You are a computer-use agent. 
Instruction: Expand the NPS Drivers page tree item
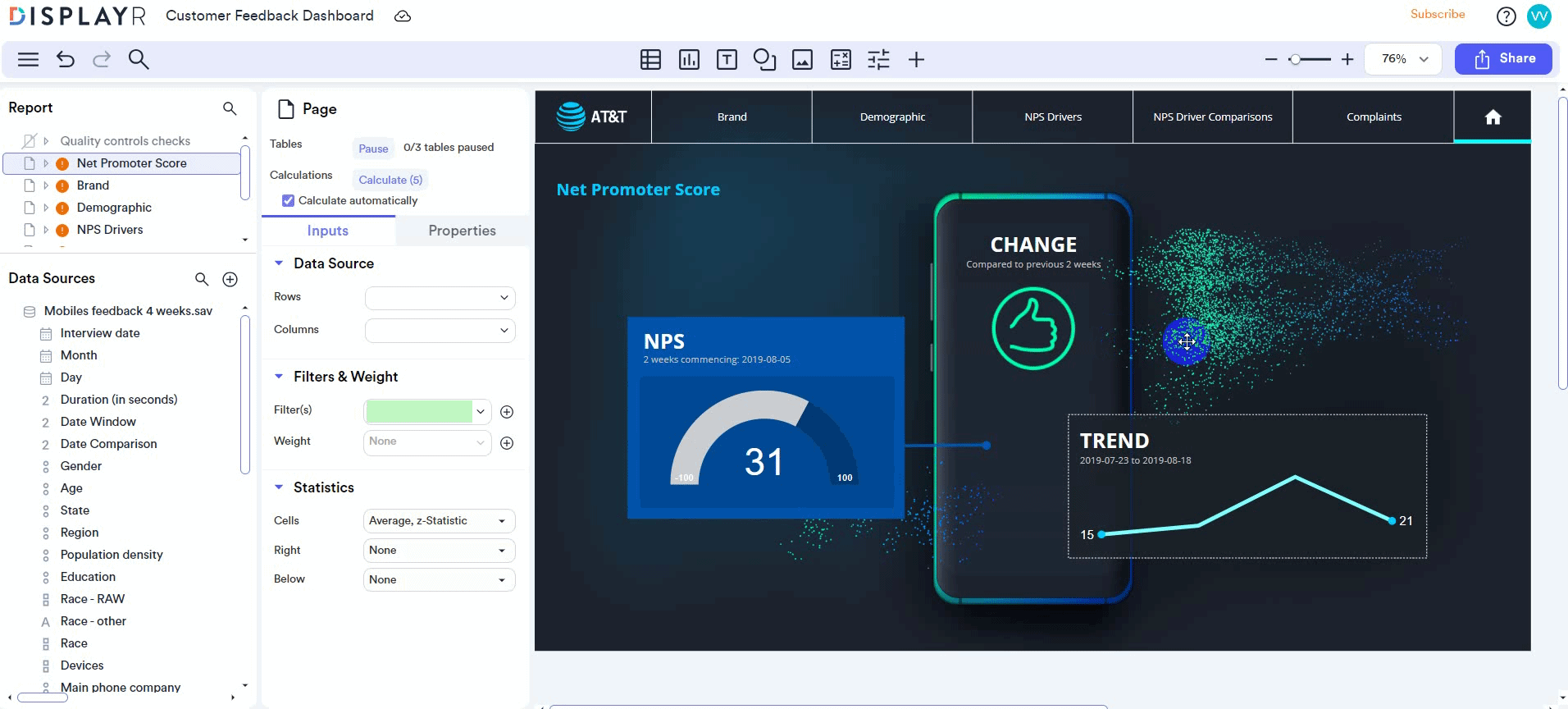pyautogui.click(x=46, y=230)
